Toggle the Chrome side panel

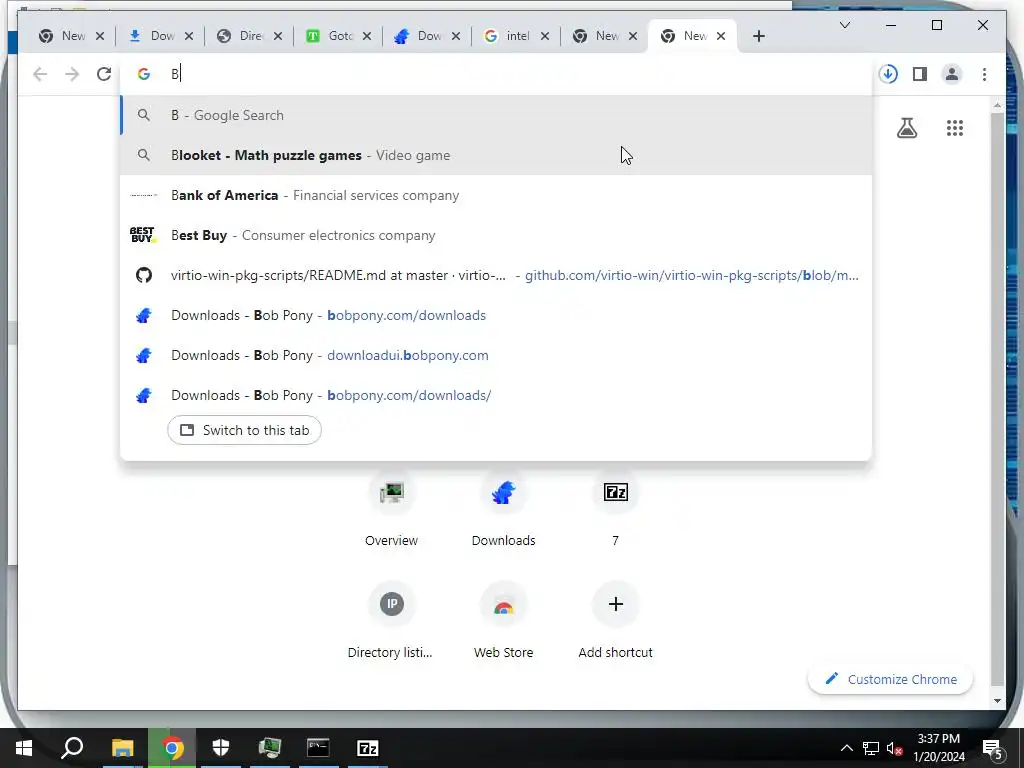click(x=920, y=74)
